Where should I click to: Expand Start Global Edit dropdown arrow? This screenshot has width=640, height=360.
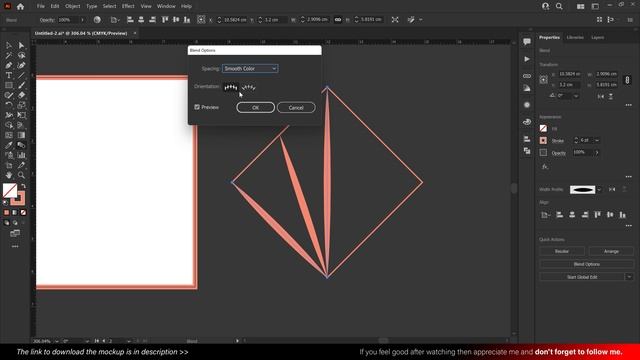629,277
